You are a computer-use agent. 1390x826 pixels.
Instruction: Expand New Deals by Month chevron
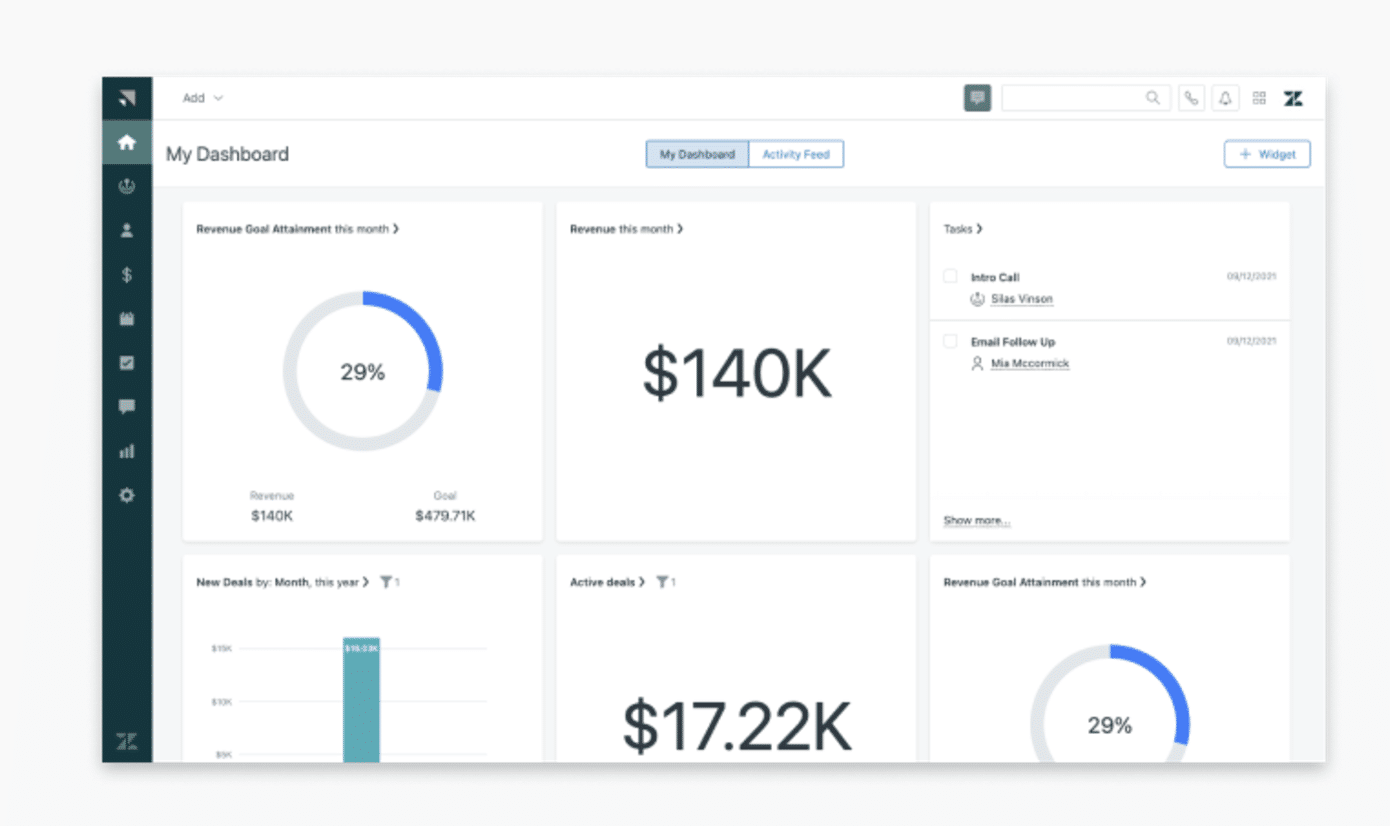[x=366, y=582]
